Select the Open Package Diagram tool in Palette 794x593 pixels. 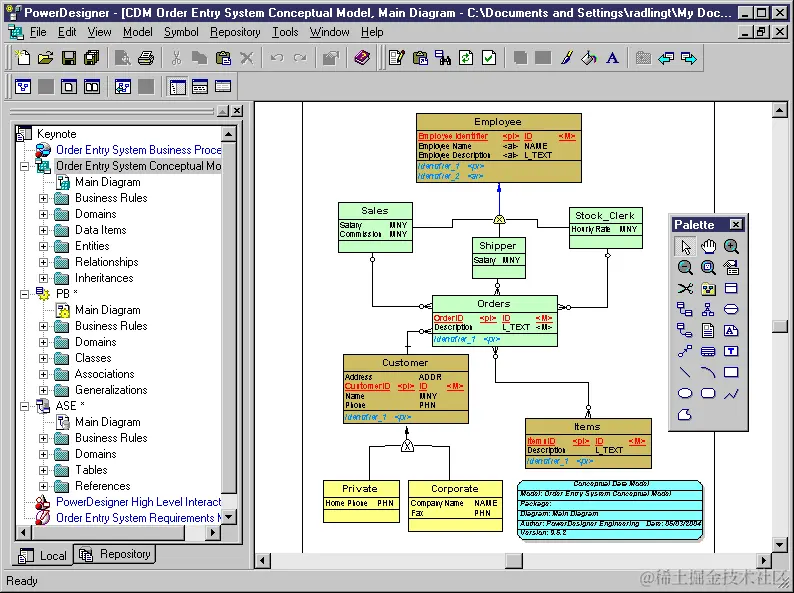coord(708,267)
